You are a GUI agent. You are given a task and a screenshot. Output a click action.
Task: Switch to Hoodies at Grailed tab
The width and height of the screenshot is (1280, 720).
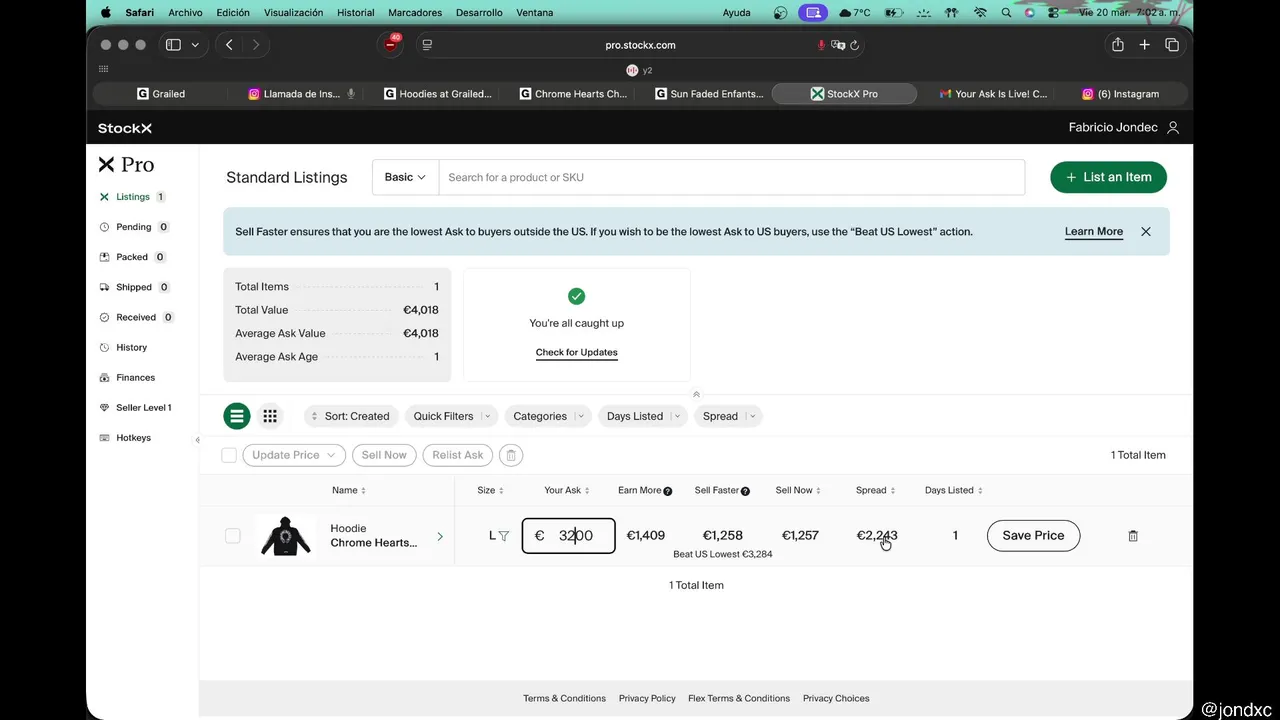point(437,94)
